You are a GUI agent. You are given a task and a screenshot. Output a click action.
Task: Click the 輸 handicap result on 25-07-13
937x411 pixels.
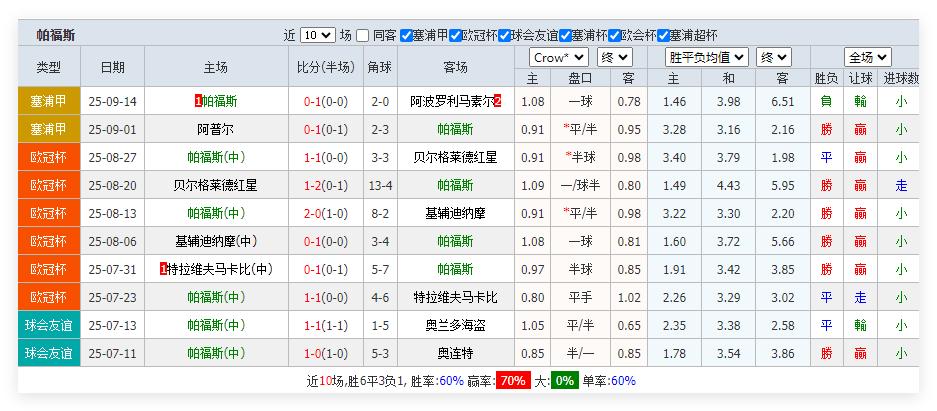pyautogui.click(x=861, y=326)
